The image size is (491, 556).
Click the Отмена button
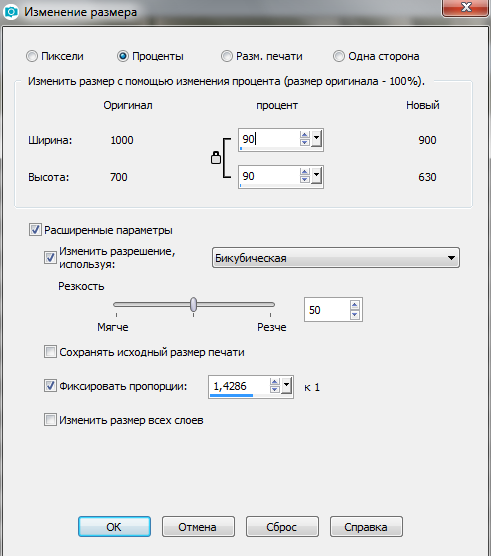point(199,527)
